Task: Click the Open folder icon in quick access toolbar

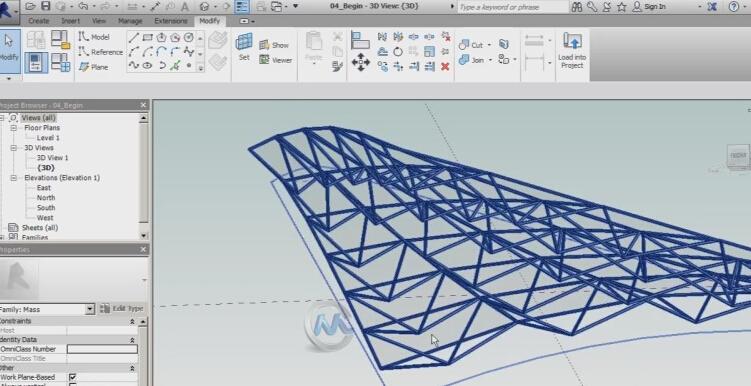Action: 31,6
